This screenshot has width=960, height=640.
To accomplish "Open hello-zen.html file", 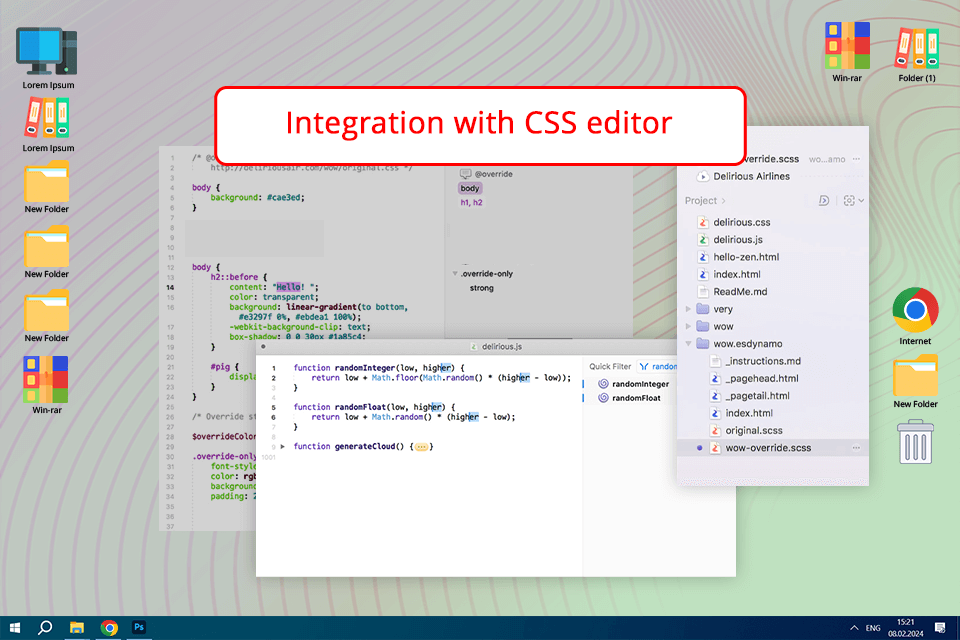I will [x=746, y=257].
